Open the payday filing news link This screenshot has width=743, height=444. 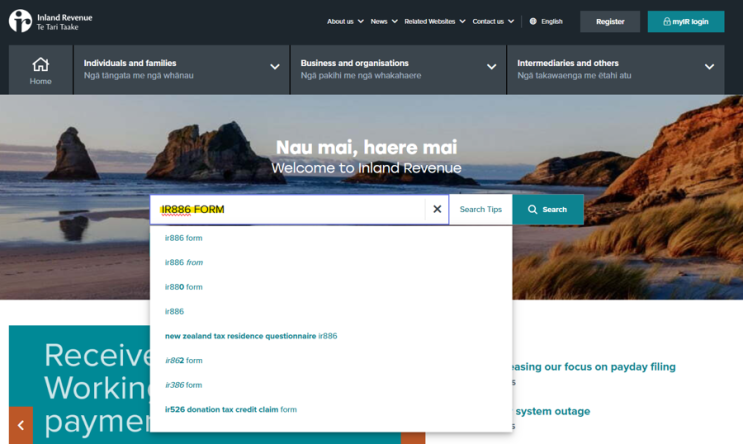(x=594, y=367)
